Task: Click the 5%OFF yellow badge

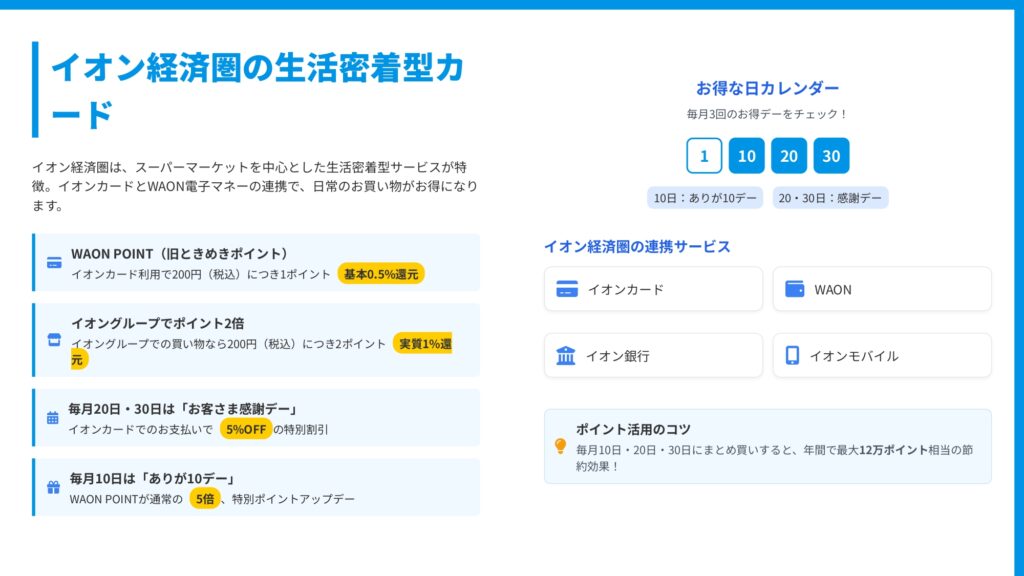Action: coord(246,429)
